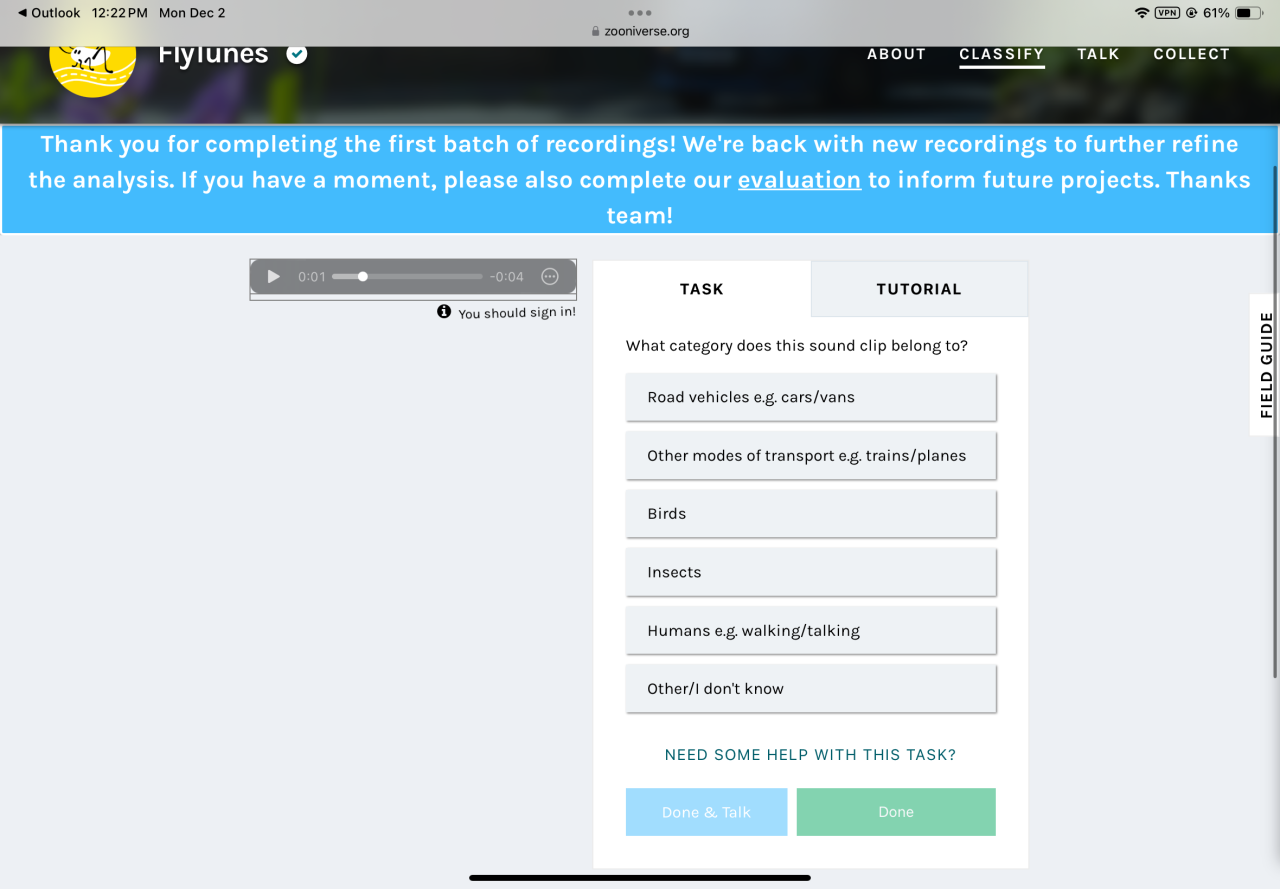Tap the Wi-Fi status icon

tap(1141, 13)
